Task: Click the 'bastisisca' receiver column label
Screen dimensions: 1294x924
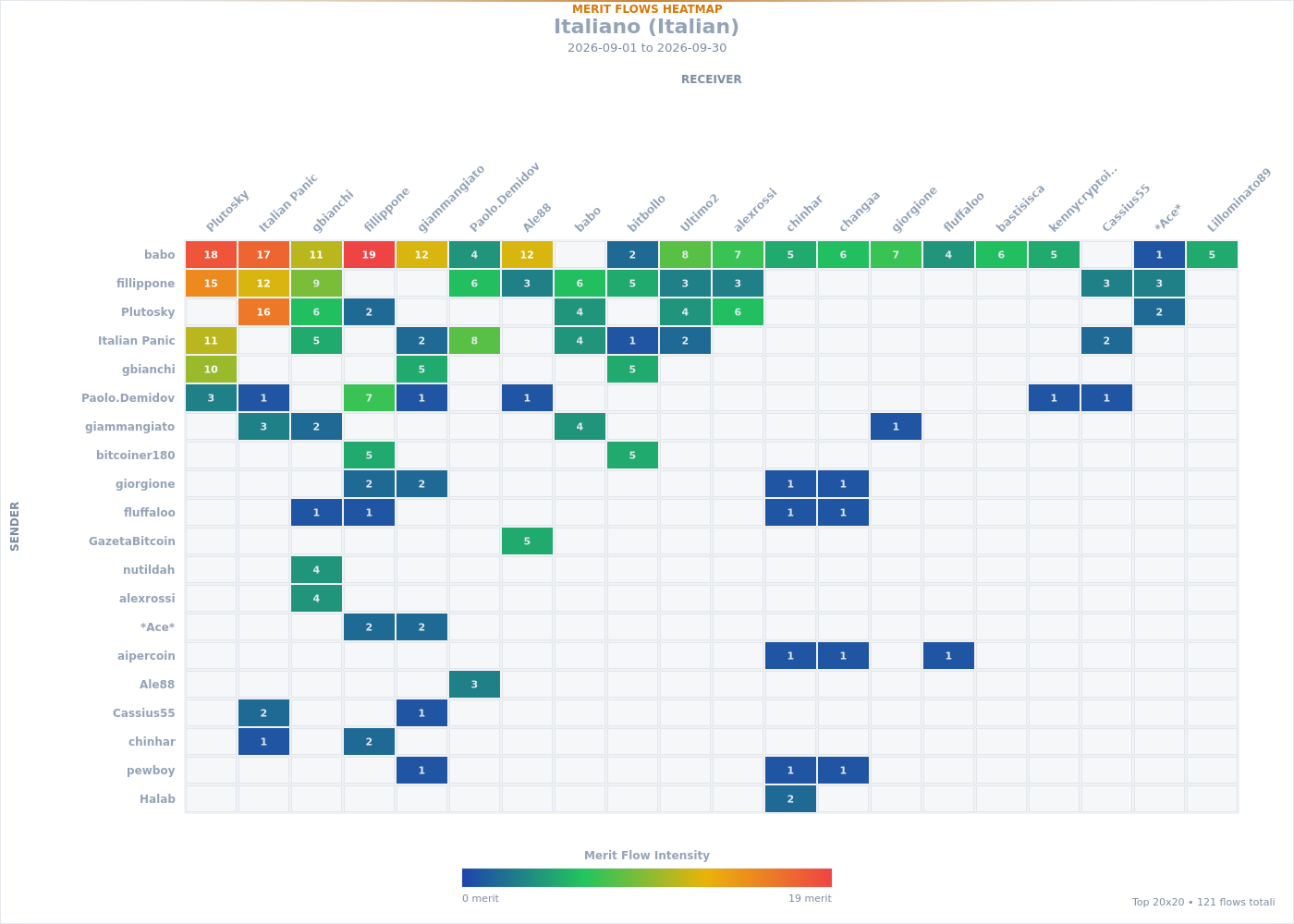Action: (1020, 208)
